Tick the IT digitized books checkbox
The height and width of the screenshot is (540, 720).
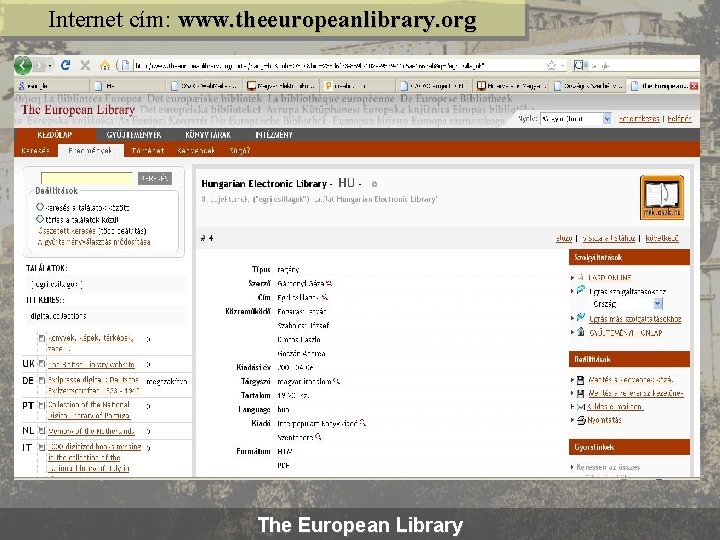[x=42, y=447]
